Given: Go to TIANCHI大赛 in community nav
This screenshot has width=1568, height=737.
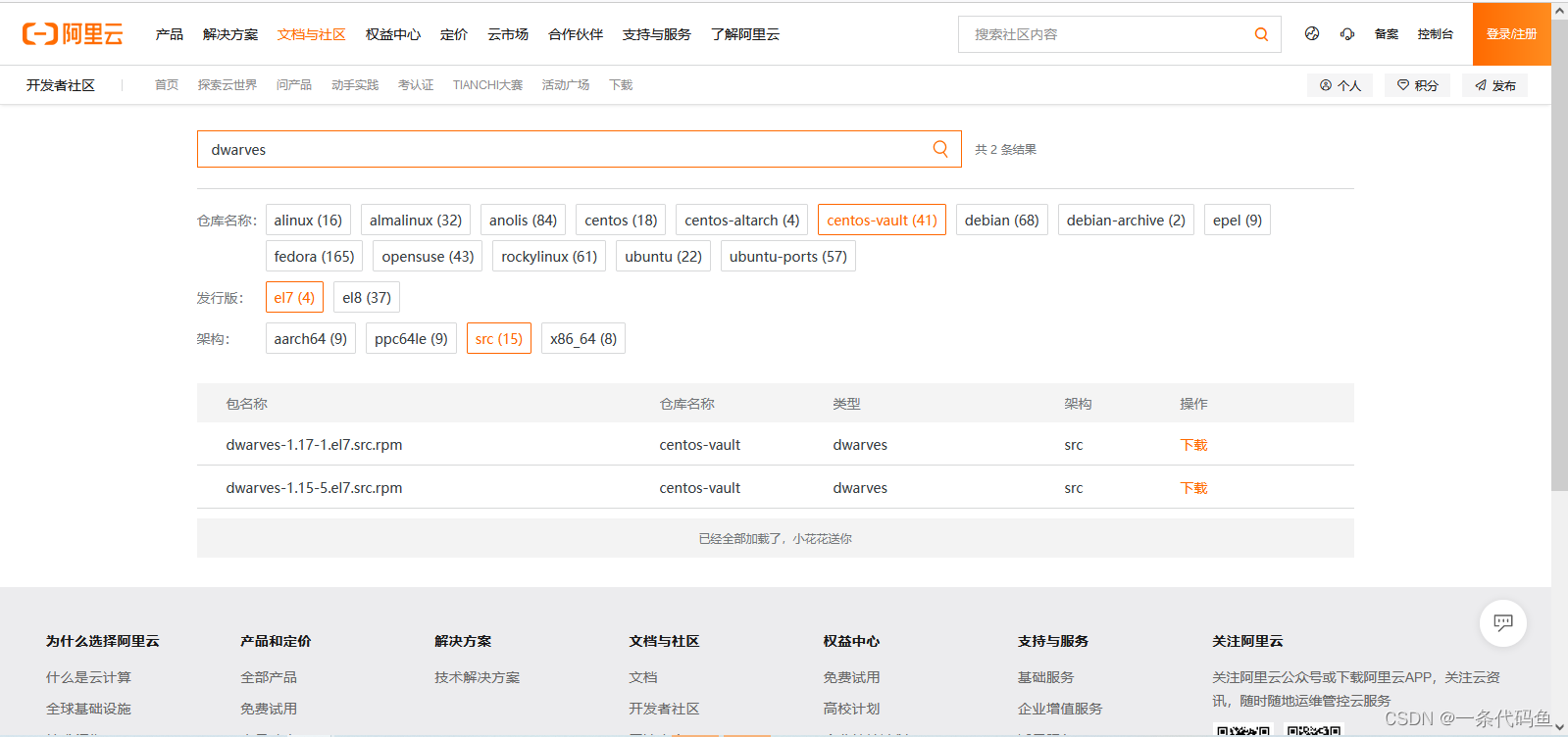Looking at the screenshot, I should click(487, 85).
